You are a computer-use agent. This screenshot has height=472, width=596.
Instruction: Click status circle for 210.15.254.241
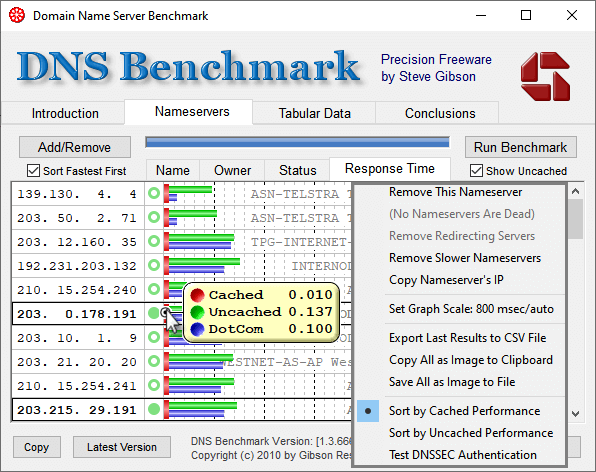coord(154,385)
